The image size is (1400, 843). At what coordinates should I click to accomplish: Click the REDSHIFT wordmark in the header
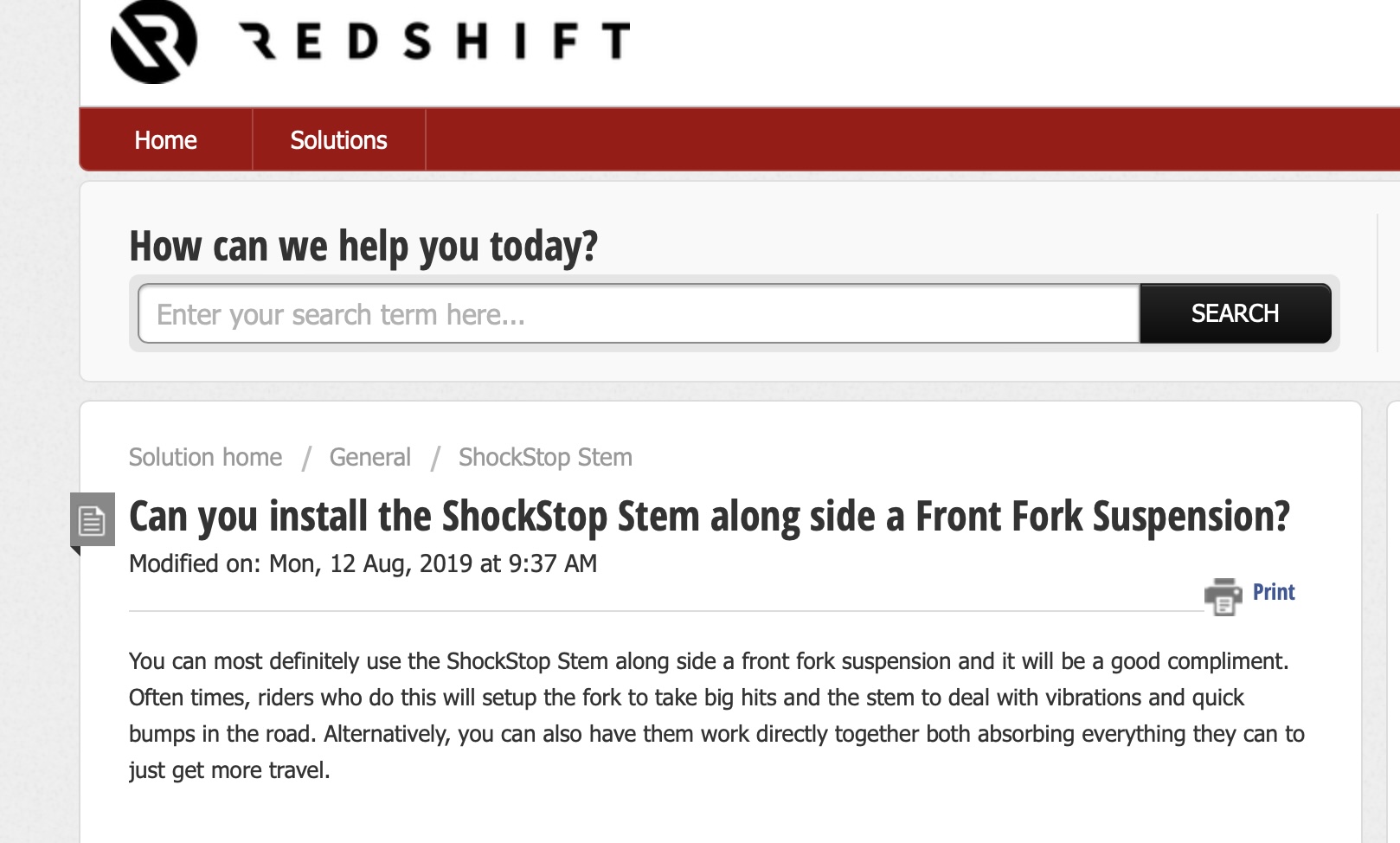[x=434, y=42]
